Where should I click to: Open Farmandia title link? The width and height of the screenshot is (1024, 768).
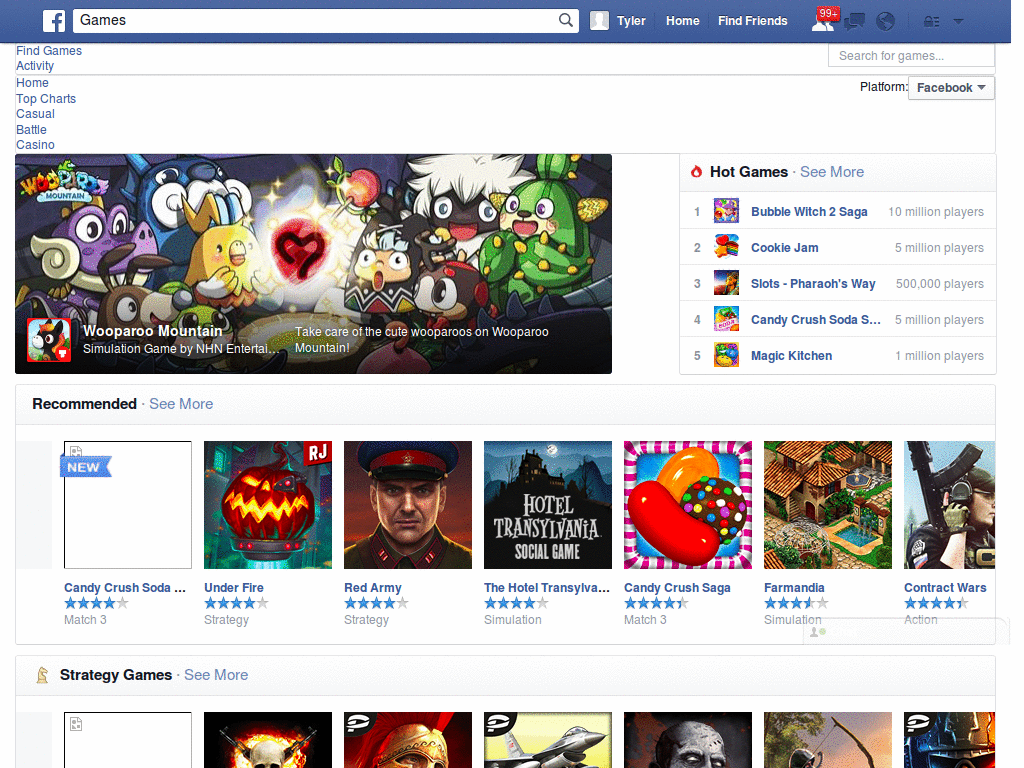794,587
